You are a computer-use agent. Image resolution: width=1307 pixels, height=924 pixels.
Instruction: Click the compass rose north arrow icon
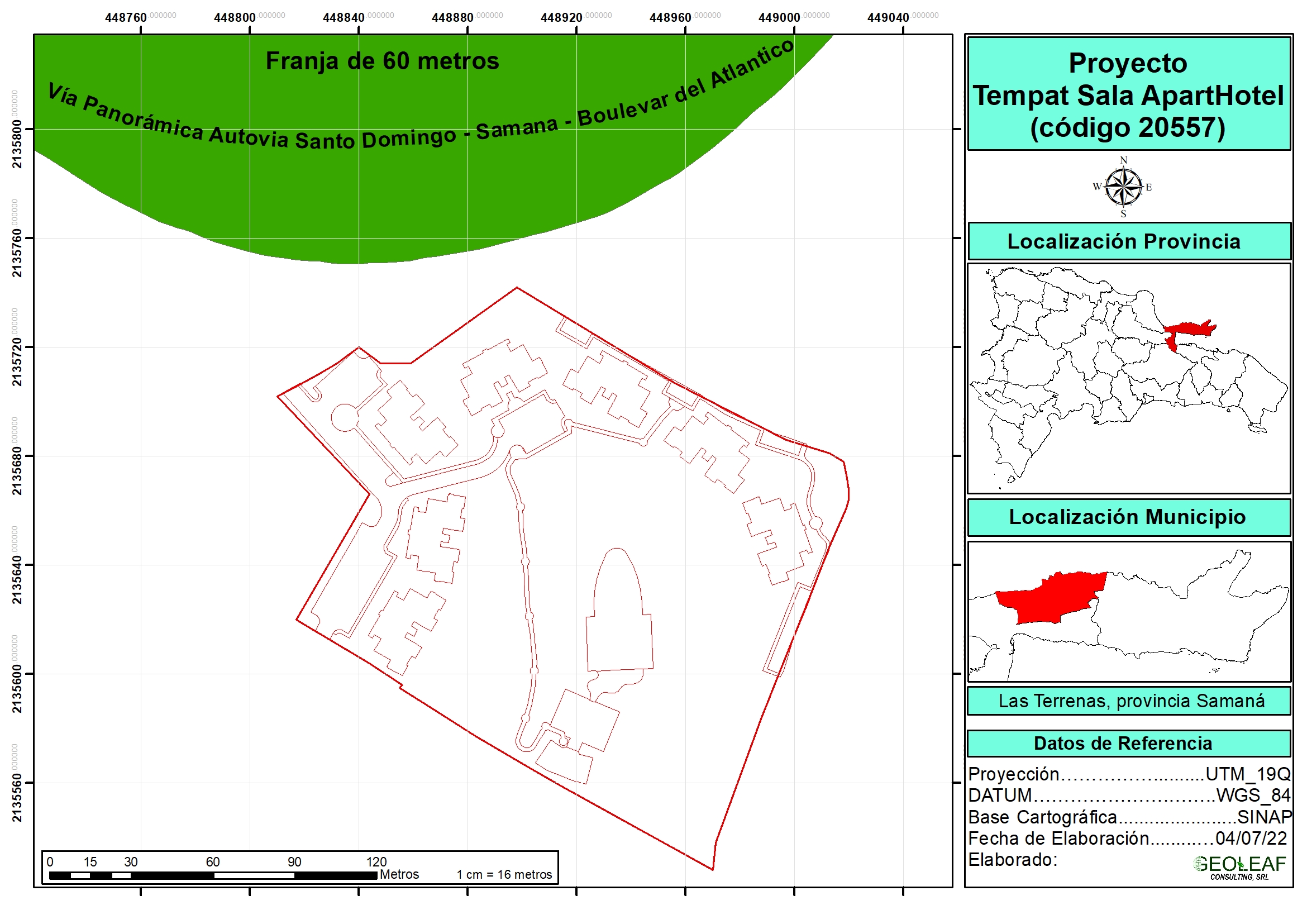click(x=1123, y=187)
